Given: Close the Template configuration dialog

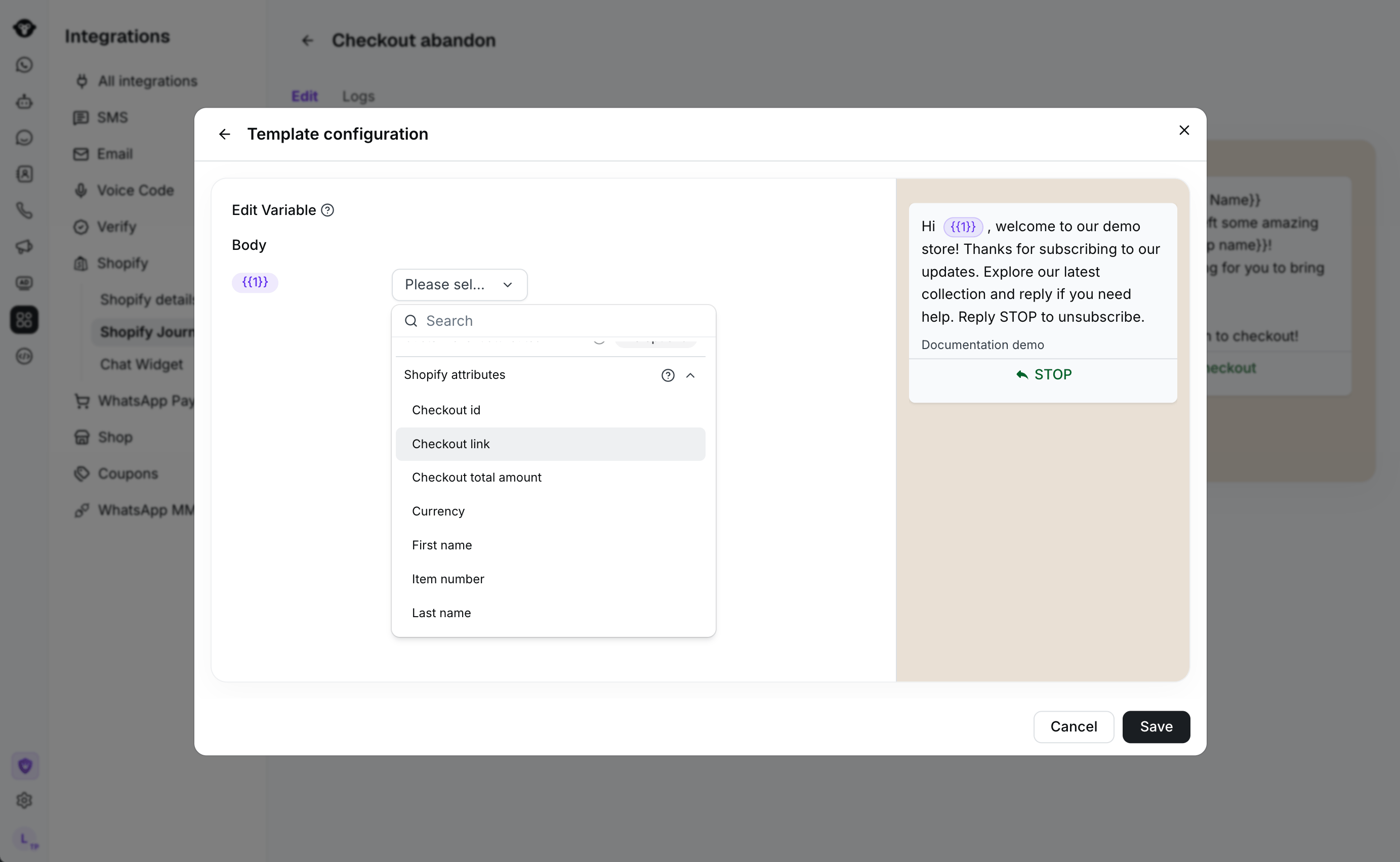Looking at the screenshot, I should click(x=1184, y=131).
